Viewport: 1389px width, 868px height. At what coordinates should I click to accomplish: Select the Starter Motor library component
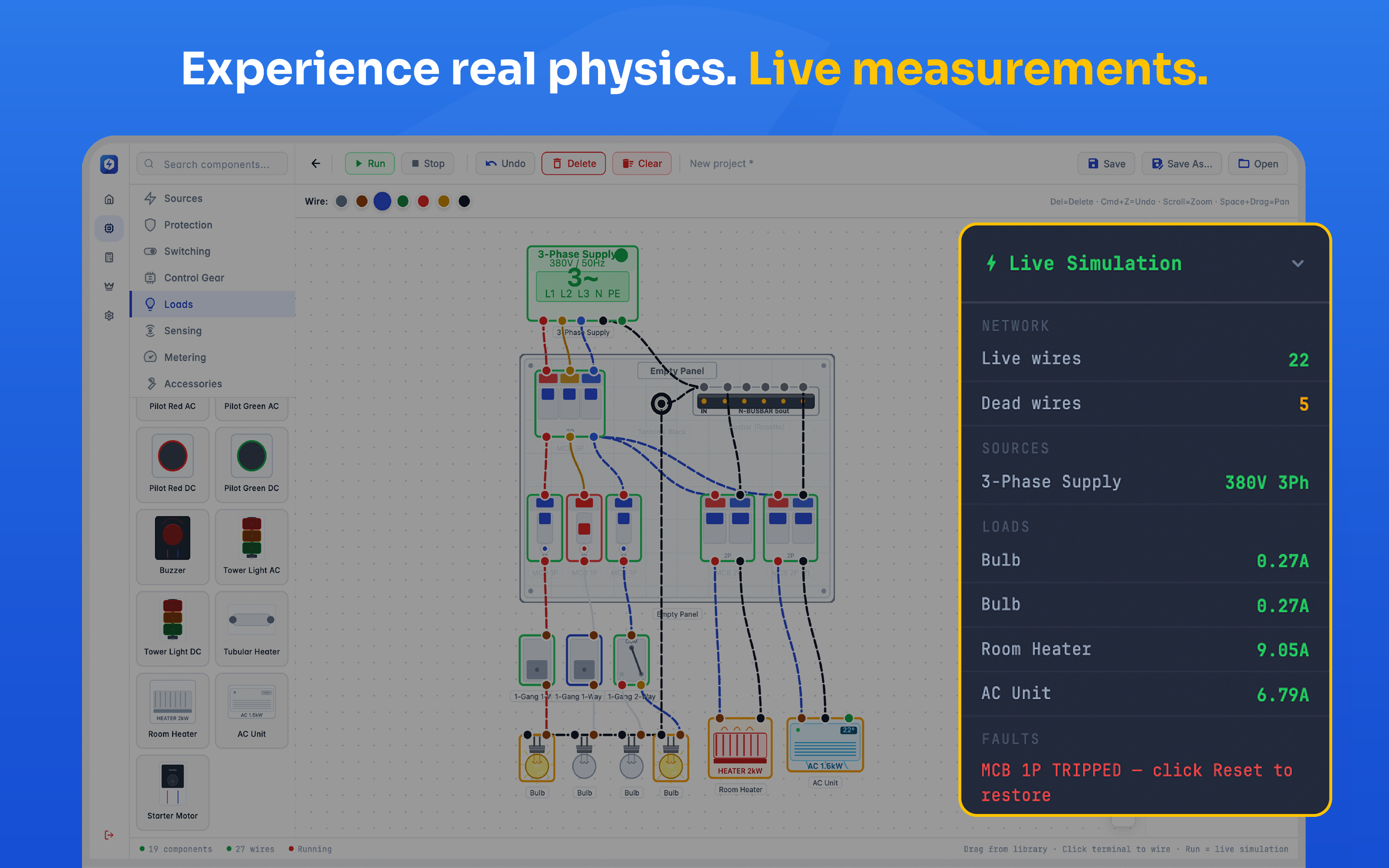pyautogui.click(x=173, y=792)
